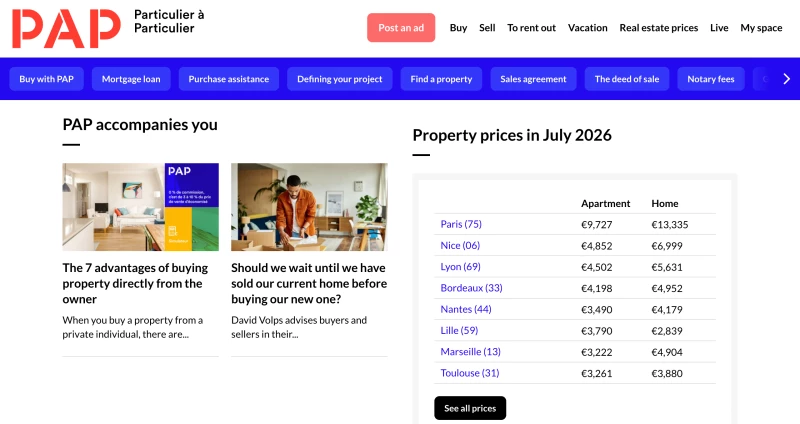
Task: Show more categories with right chevron arrow
Action: [786, 79]
